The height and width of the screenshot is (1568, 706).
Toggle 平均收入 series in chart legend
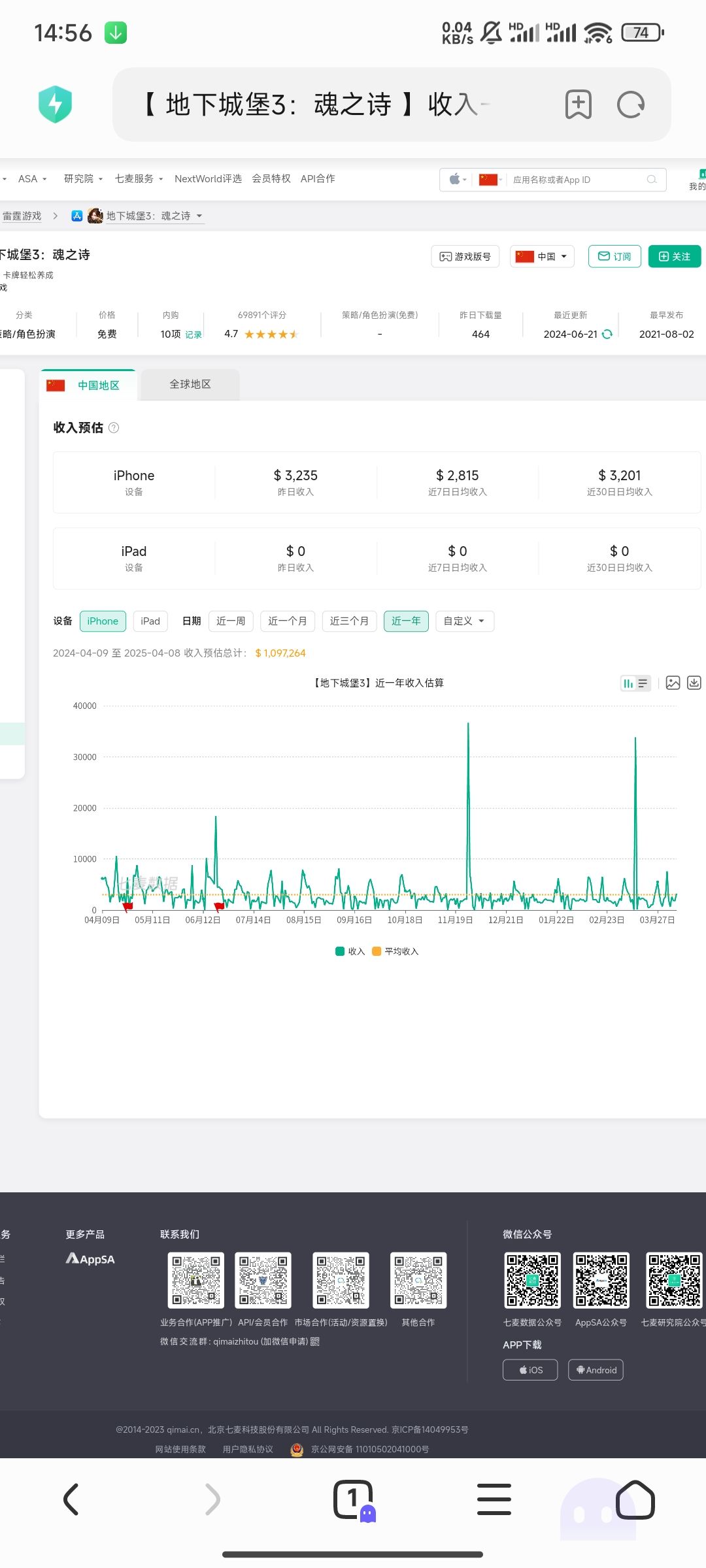tap(395, 951)
